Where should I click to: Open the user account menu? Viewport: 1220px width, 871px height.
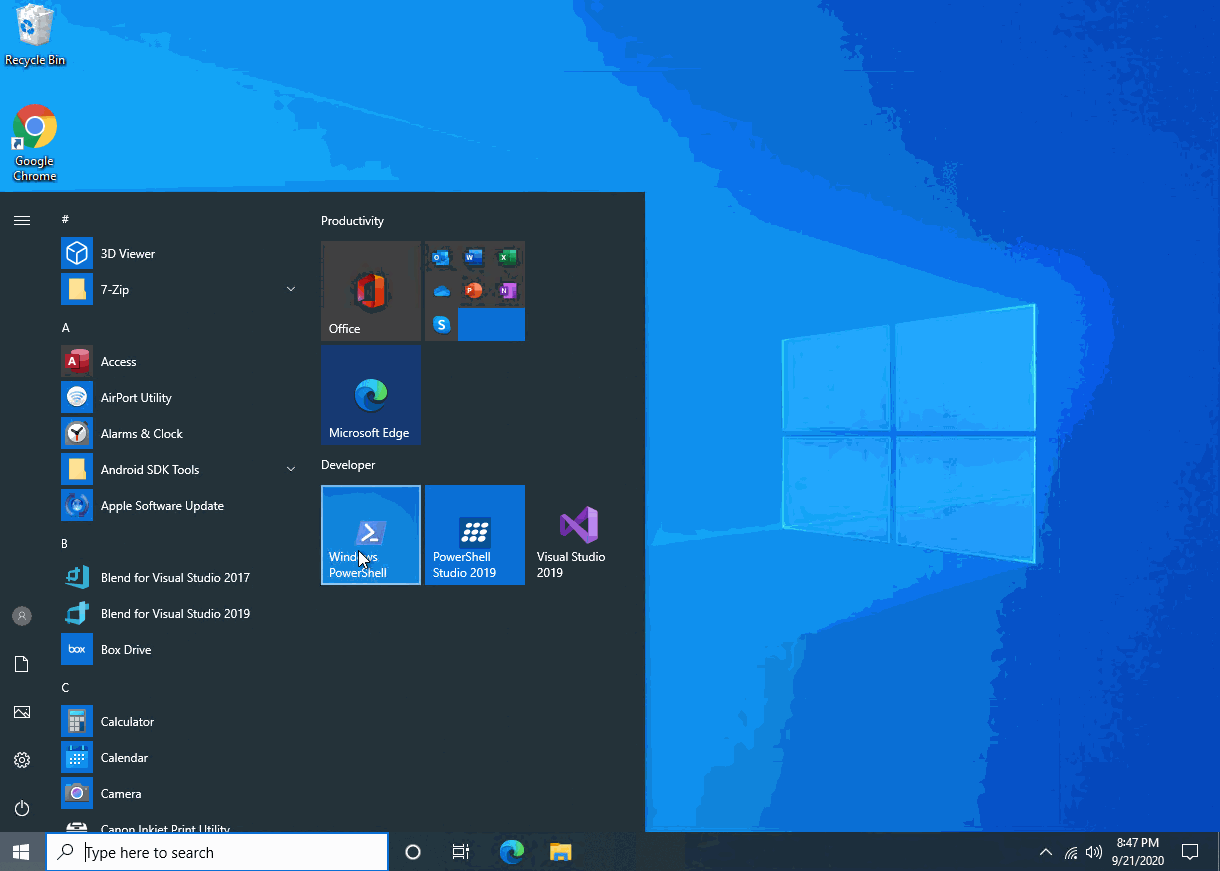(22, 616)
